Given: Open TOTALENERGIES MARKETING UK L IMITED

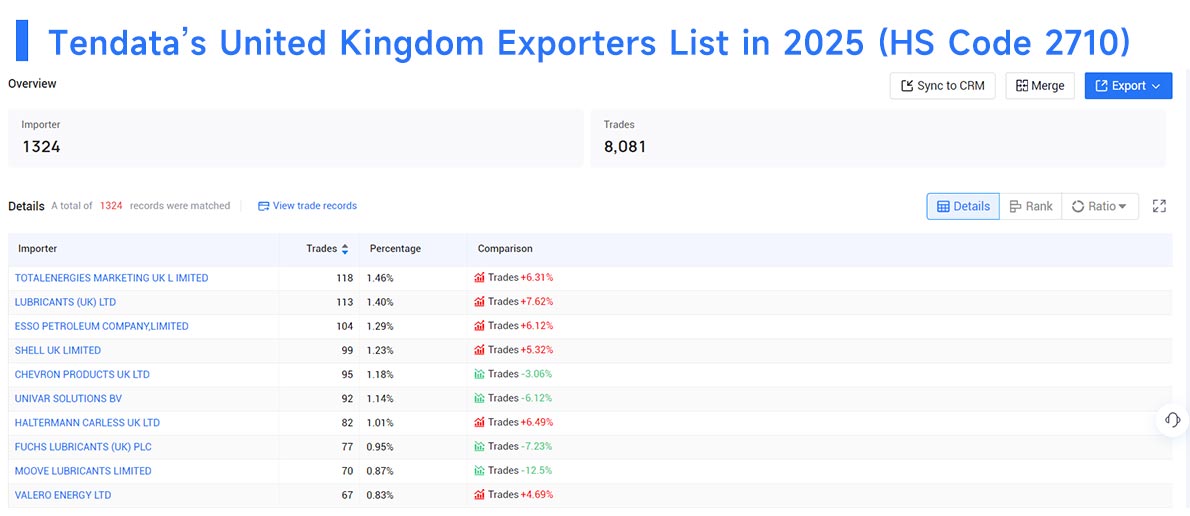Looking at the screenshot, I should tap(112, 278).
